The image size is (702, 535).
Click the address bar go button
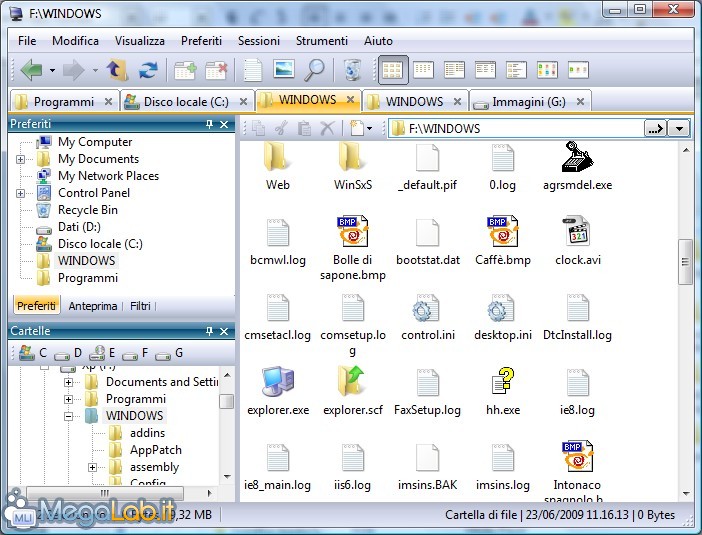(655, 129)
